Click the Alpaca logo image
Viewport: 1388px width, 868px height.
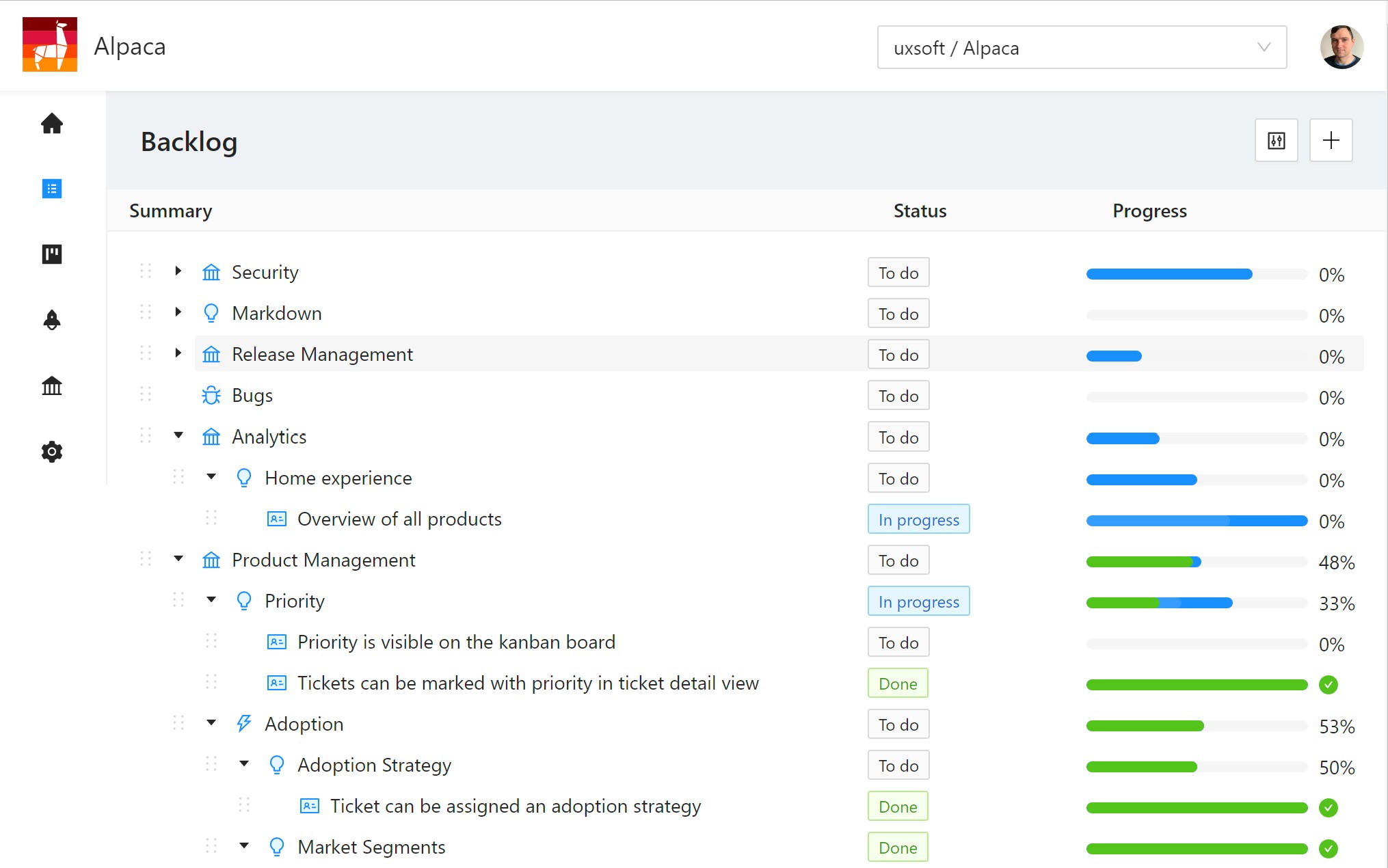point(50,44)
